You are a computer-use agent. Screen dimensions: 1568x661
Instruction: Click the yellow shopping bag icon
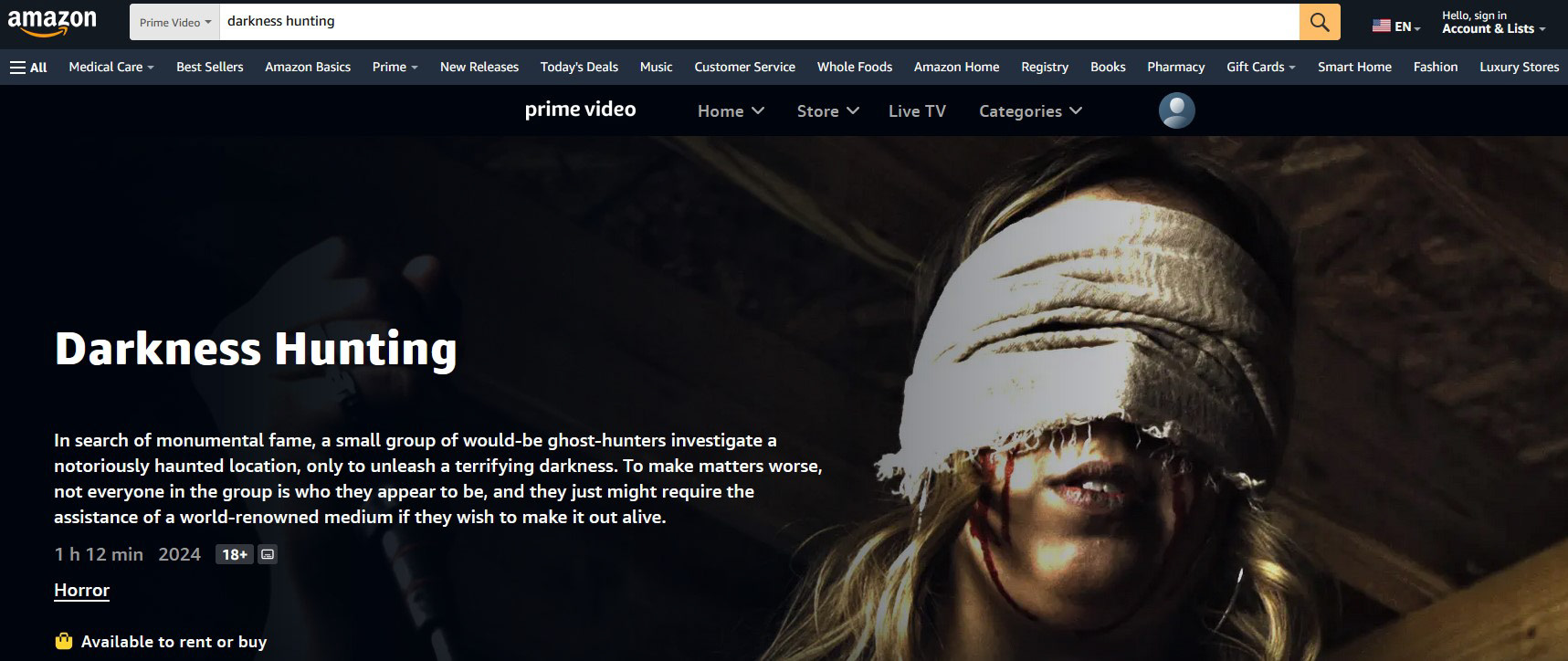tap(63, 641)
